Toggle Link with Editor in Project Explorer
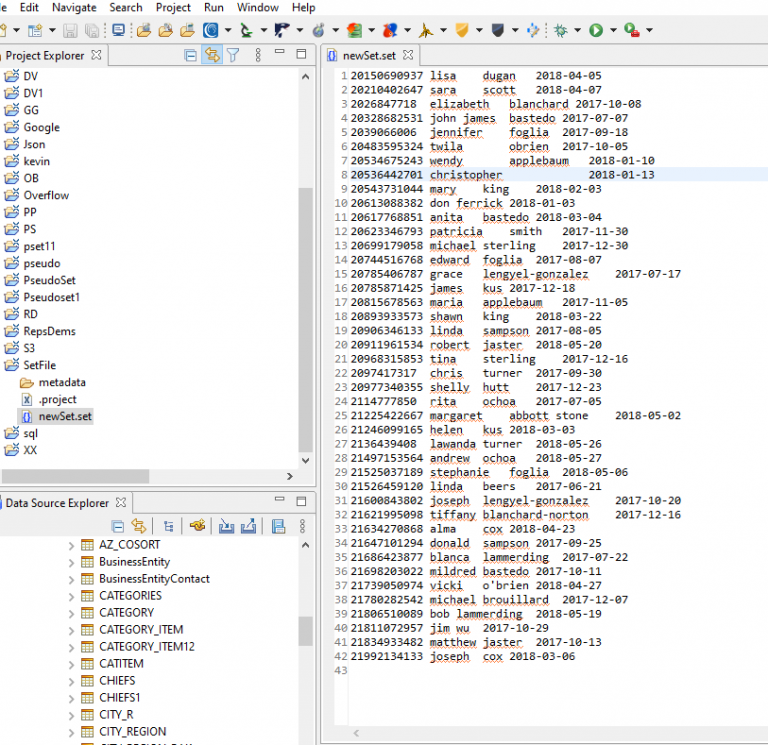 point(213,55)
